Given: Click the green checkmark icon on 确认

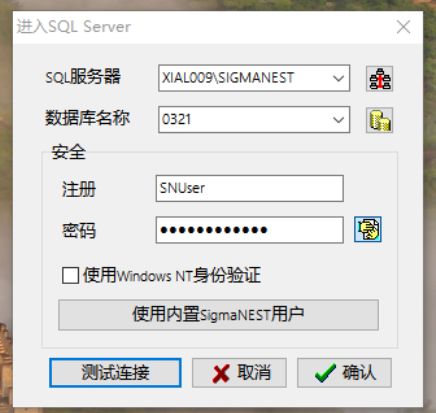Looking at the screenshot, I should point(325,373).
